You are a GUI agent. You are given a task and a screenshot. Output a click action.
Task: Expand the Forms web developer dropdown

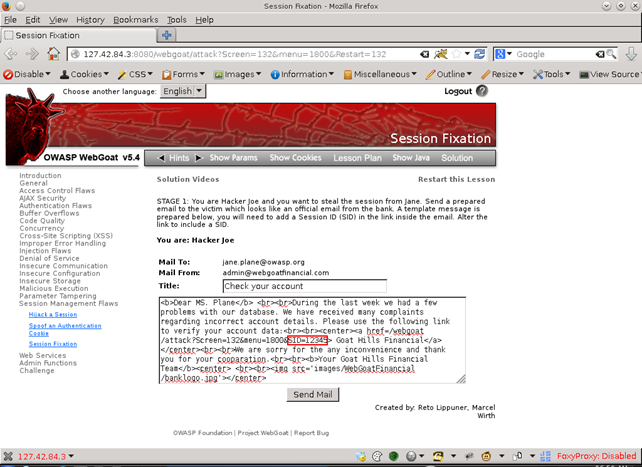[182, 73]
